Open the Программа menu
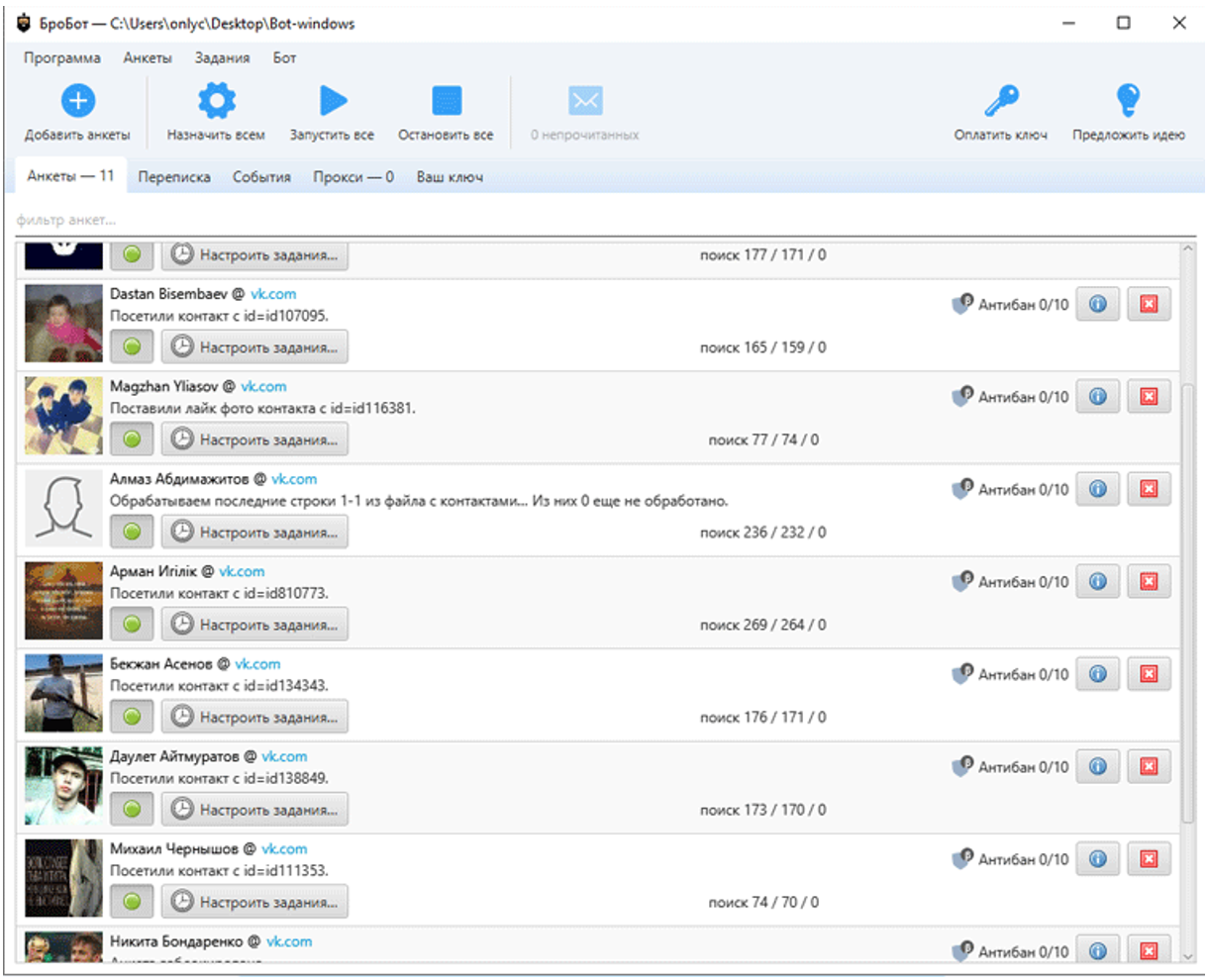Viewport: 1210px width, 980px height. [62, 57]
